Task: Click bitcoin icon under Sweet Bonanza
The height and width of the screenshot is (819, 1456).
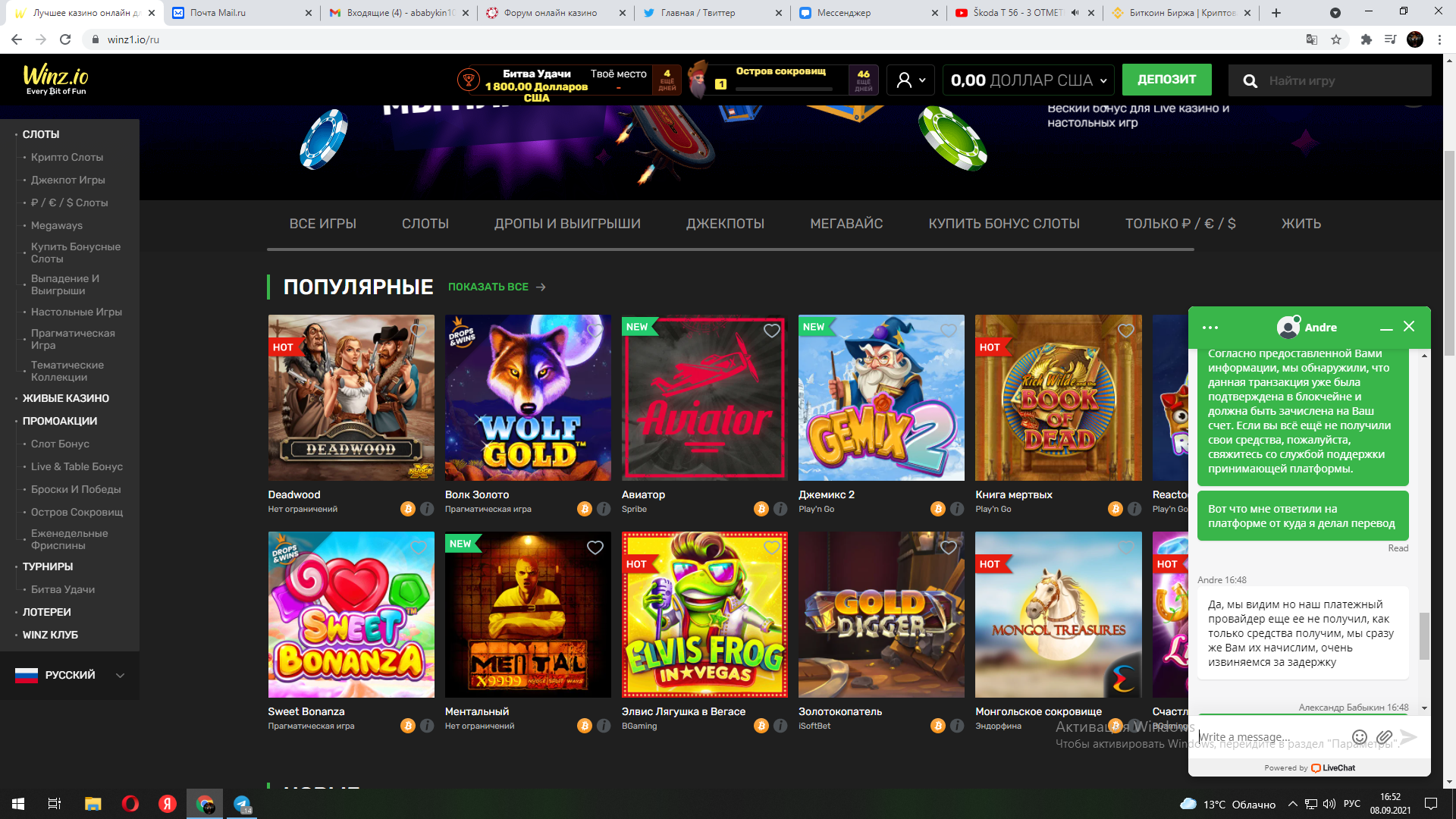Action: [x=408, y=726]
